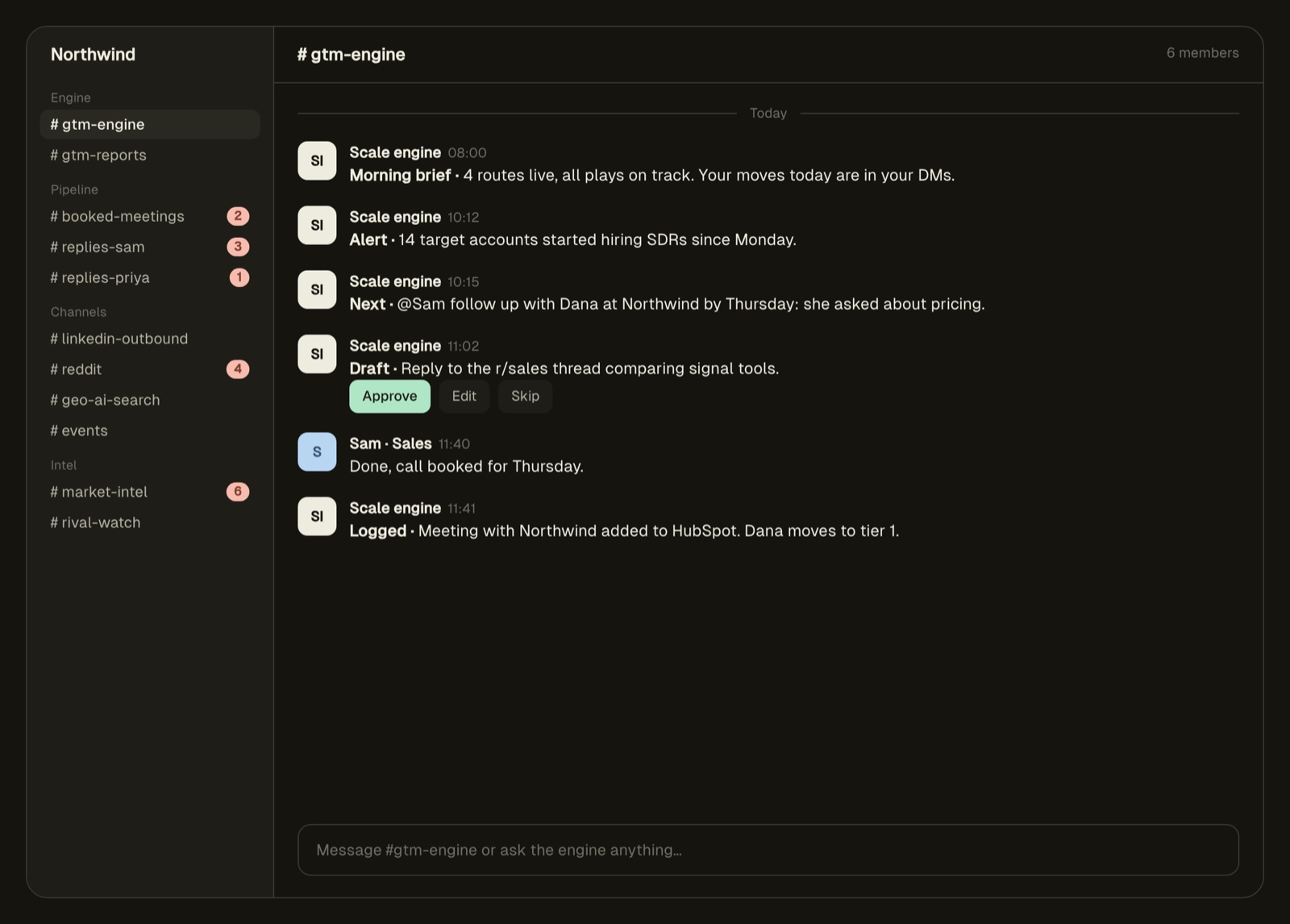
Task: Click the # gtm-engine channel header title
Action: click(351, 54)
